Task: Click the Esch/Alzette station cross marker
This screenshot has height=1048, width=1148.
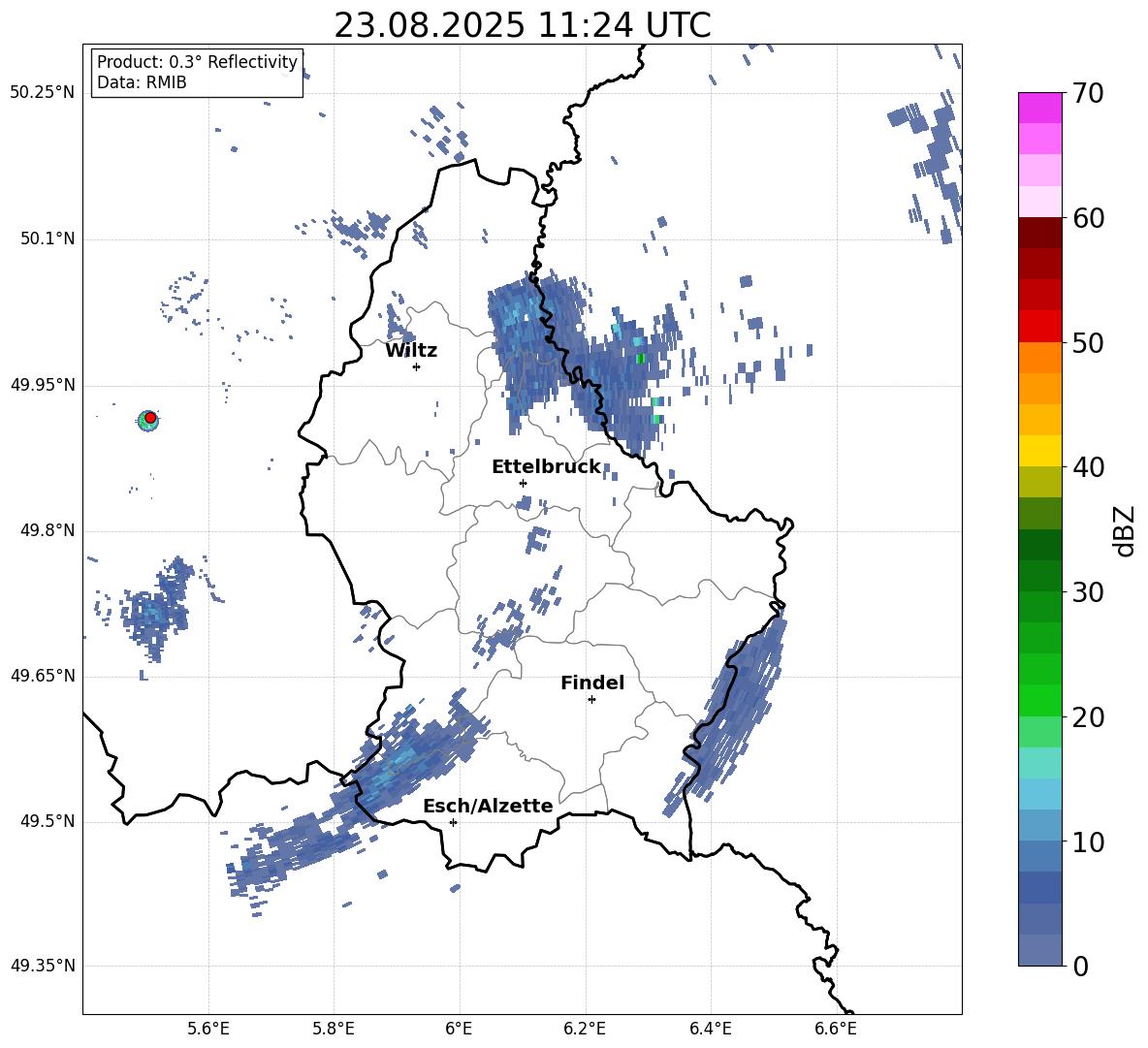Action: [x=453, y=822]
